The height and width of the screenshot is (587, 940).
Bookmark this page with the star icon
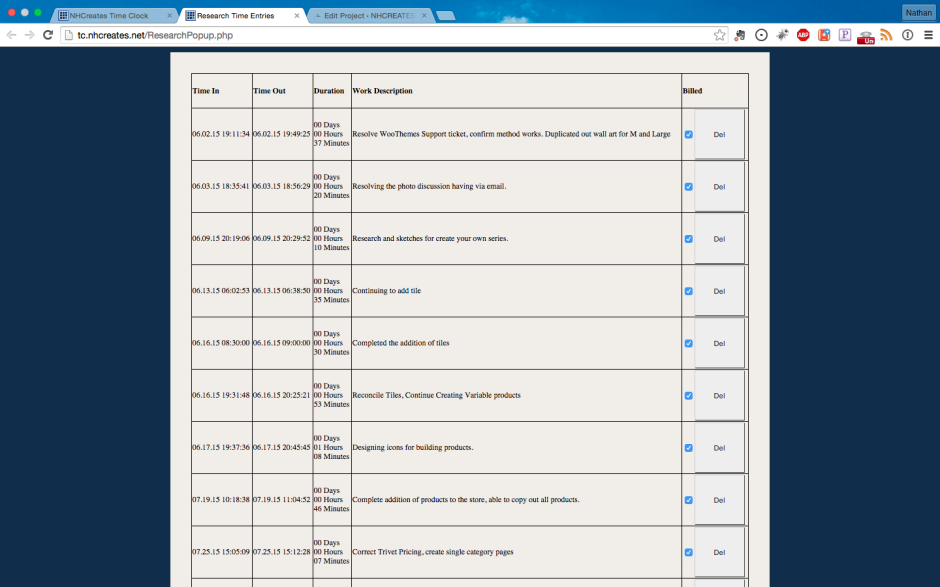click(x=719, y=35)
